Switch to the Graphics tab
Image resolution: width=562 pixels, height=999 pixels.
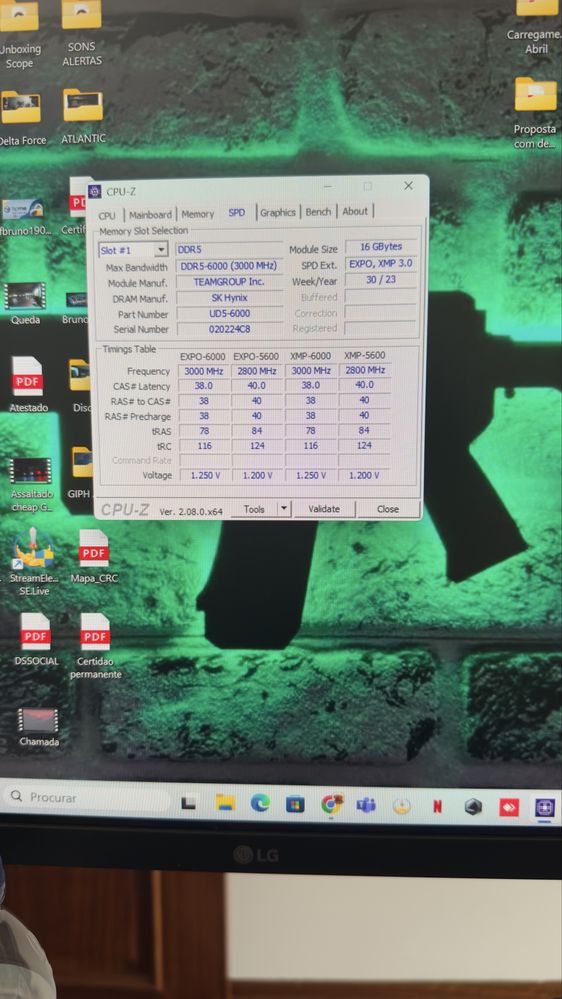278,212
